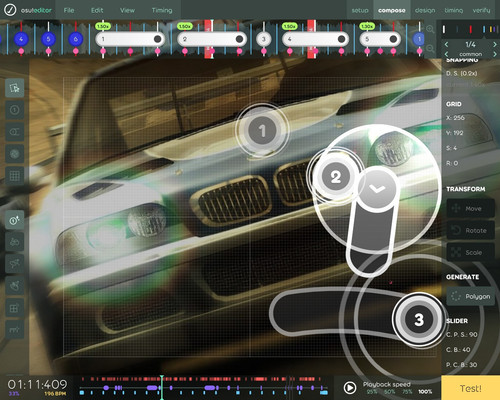Start playback with the play button
The image size is (500, 400).
(x=350, y=388)
